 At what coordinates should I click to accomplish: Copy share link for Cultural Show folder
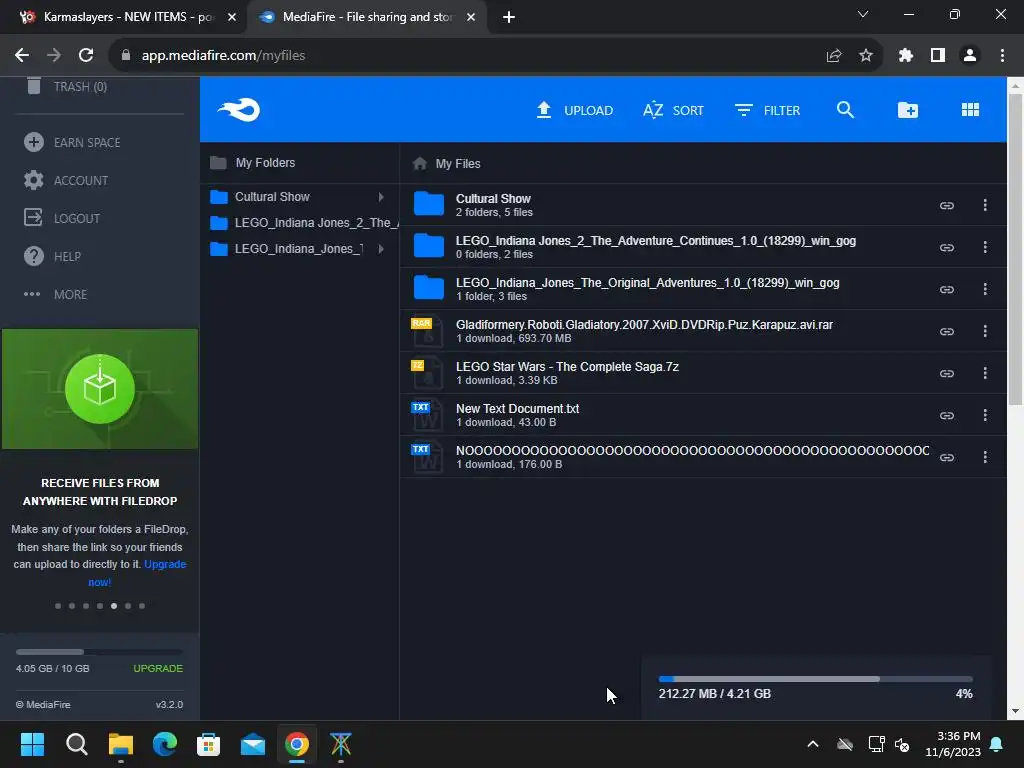click(946, 206)
